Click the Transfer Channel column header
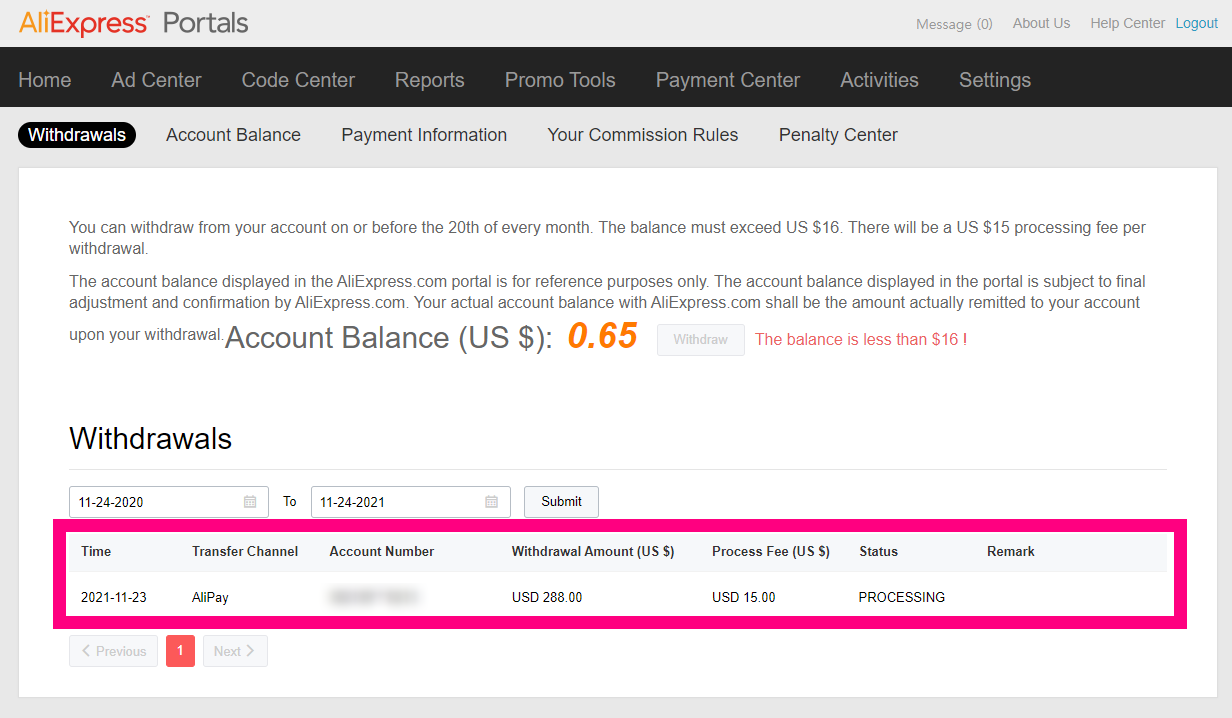This screenshot has width=1232, height=718. tap(245, 552)
